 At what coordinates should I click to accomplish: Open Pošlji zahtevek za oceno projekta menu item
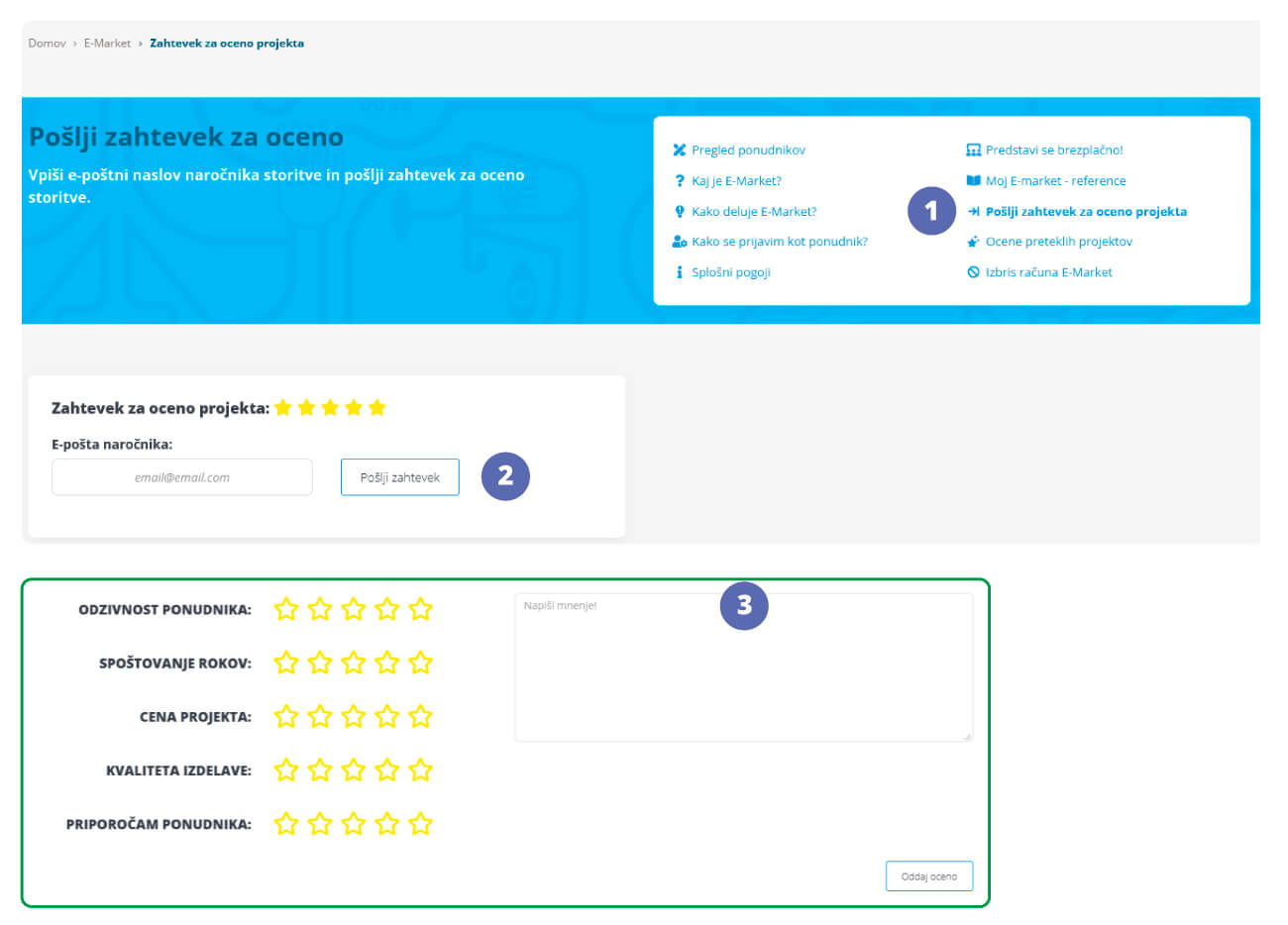point(1085,212)
